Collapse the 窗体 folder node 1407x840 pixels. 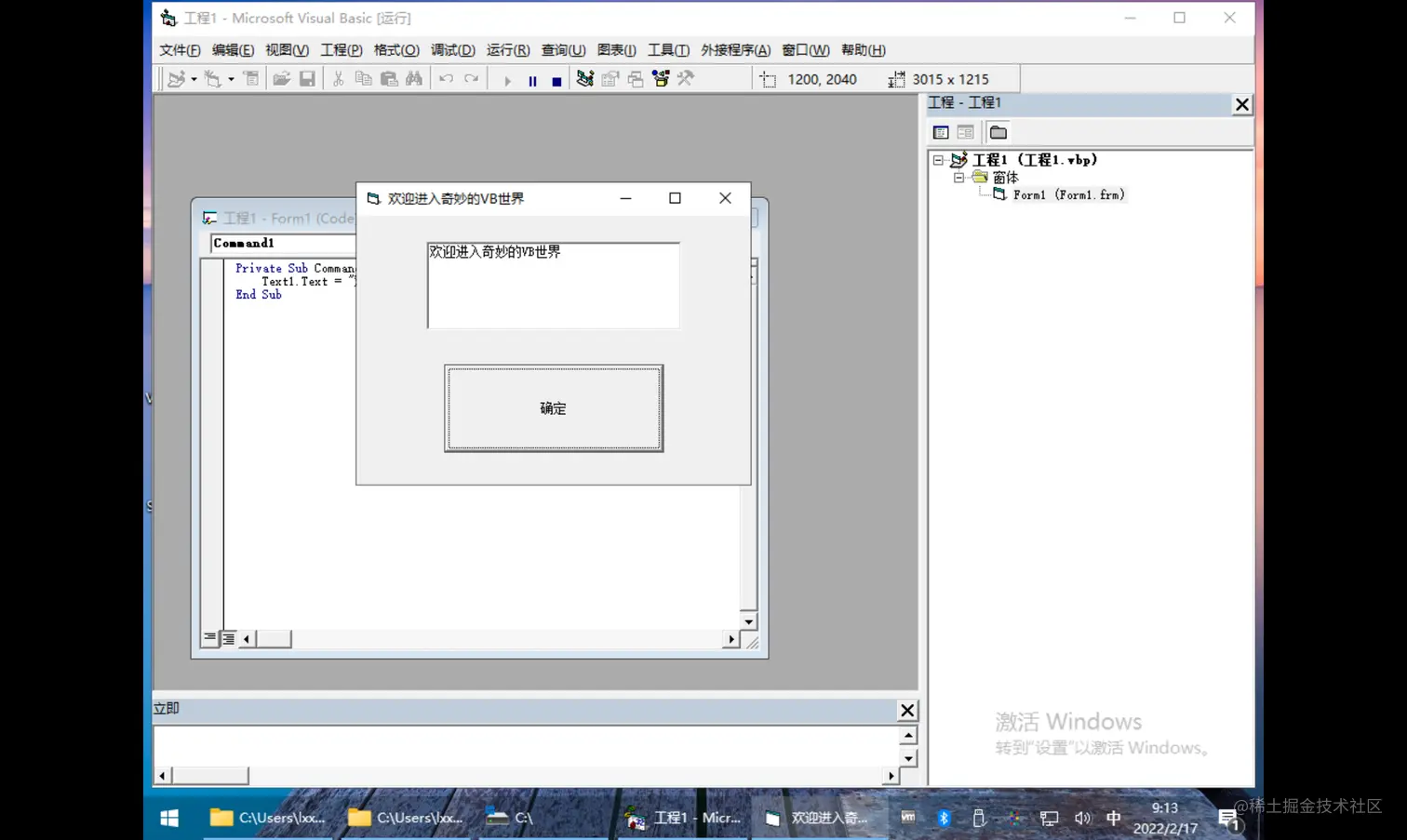tap(958, 177)
